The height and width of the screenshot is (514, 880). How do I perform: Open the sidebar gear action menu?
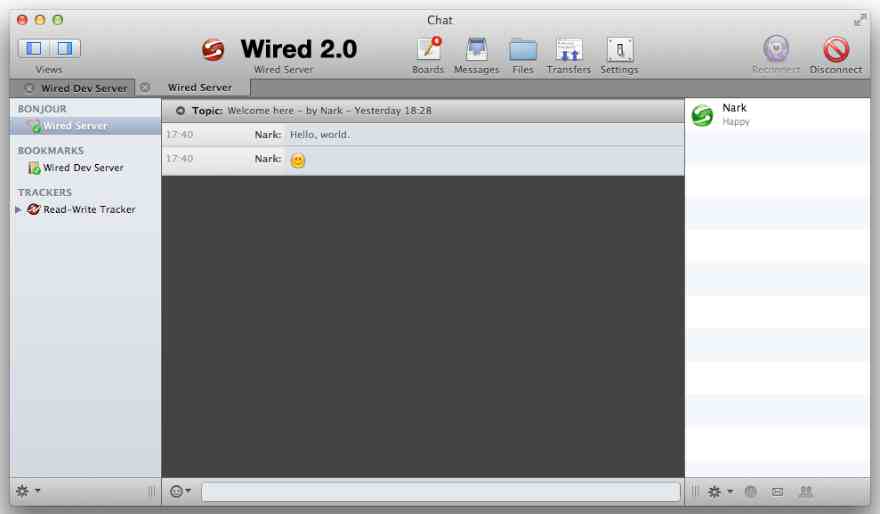coord(28,491)
